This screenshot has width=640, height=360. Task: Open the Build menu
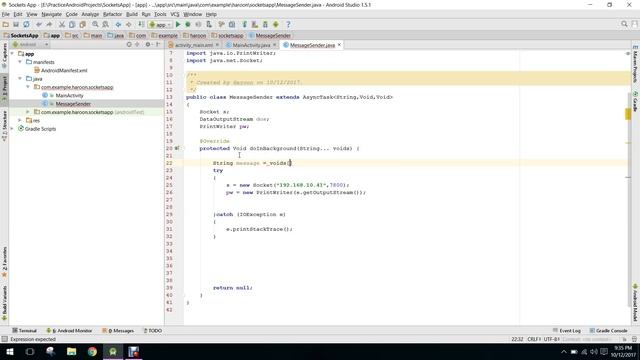131,14
